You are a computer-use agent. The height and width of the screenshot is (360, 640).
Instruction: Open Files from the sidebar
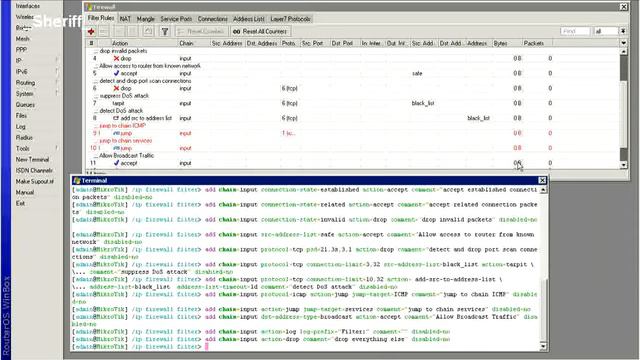(21, 116)
